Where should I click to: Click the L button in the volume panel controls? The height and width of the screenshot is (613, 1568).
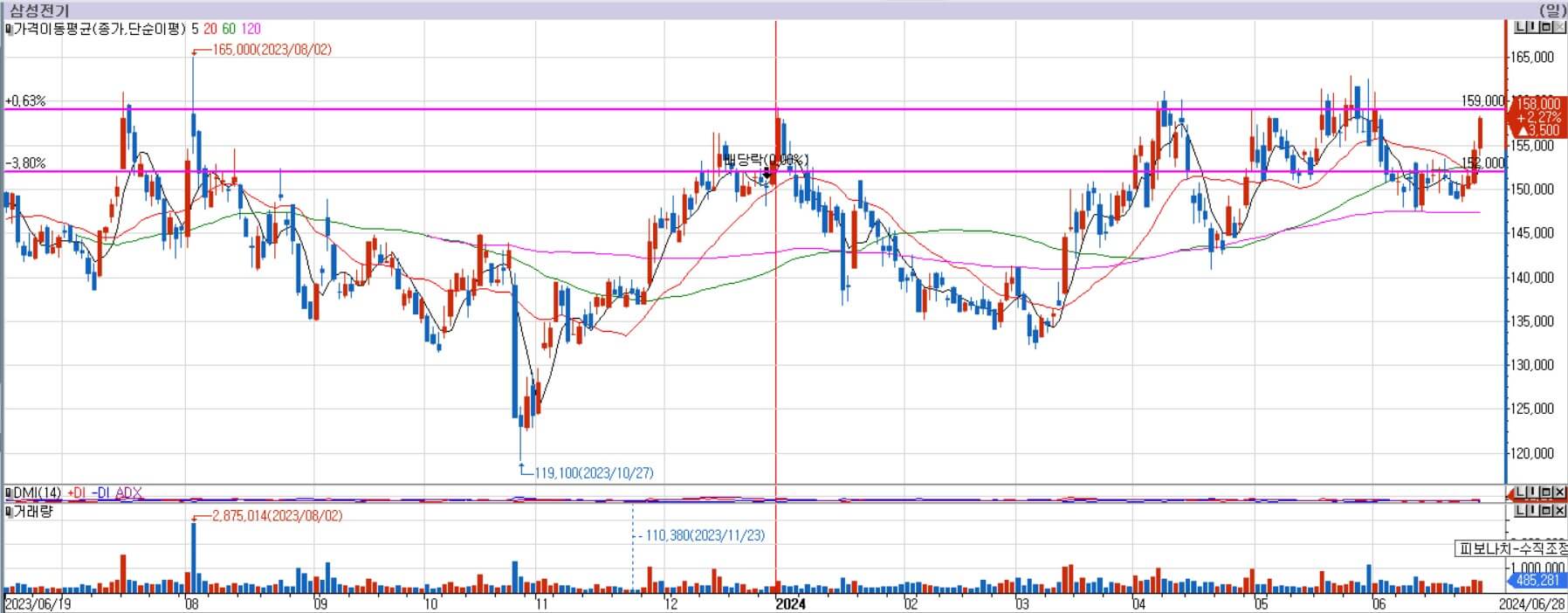tap(1520, 511)
